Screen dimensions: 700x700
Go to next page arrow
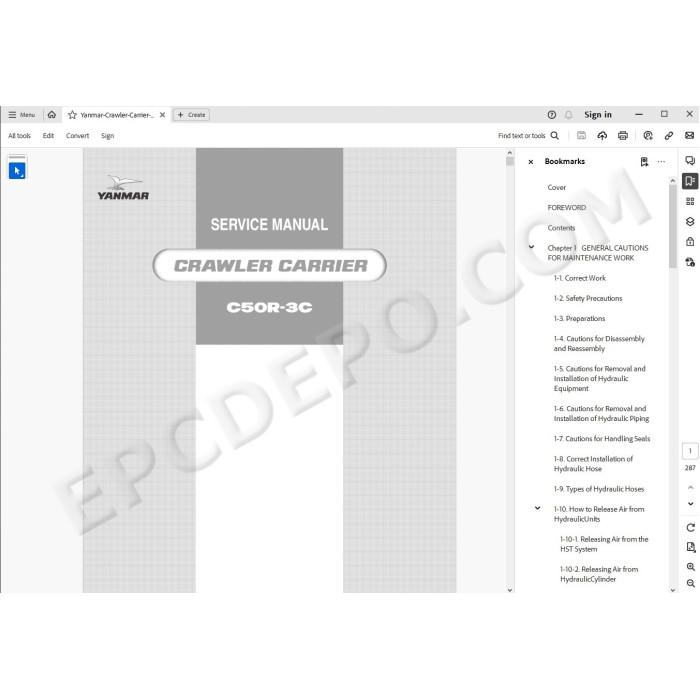tap(690, 504)
